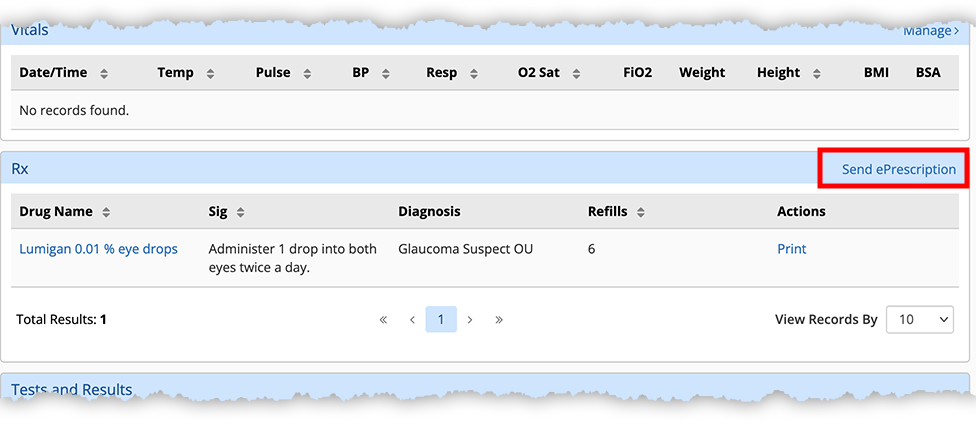Jump to last Rx results page
Image resolution: width=976 pixels, height=426 pixels.
click(499, 320)
